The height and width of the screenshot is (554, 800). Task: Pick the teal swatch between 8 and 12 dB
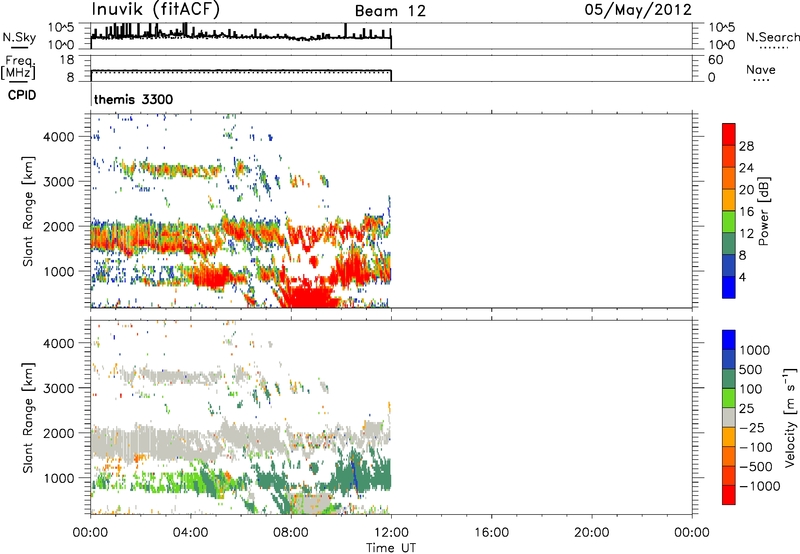point(729,244)
